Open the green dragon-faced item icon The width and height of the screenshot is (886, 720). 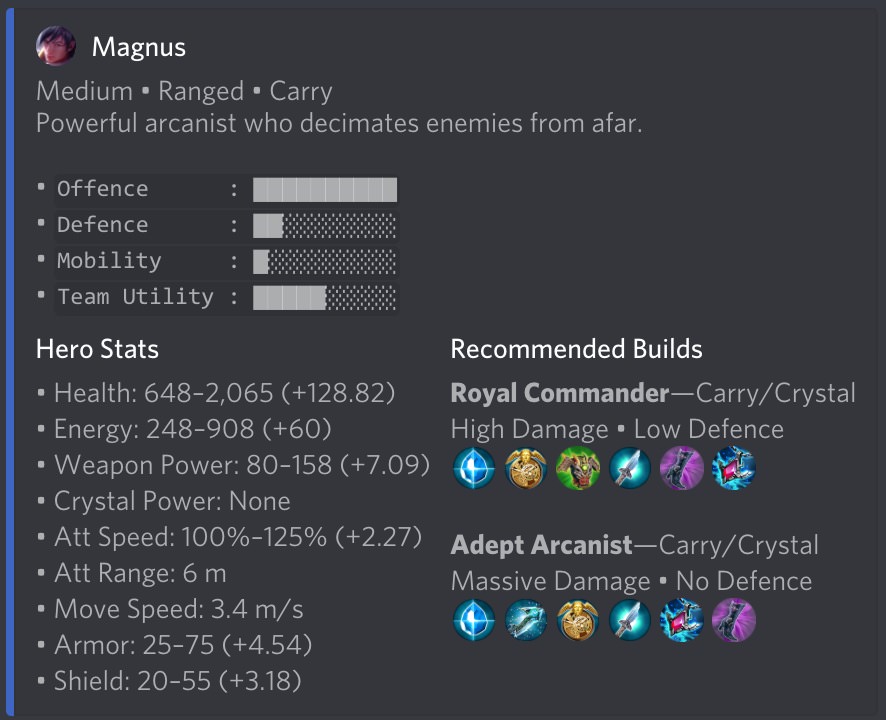[577, 467]
